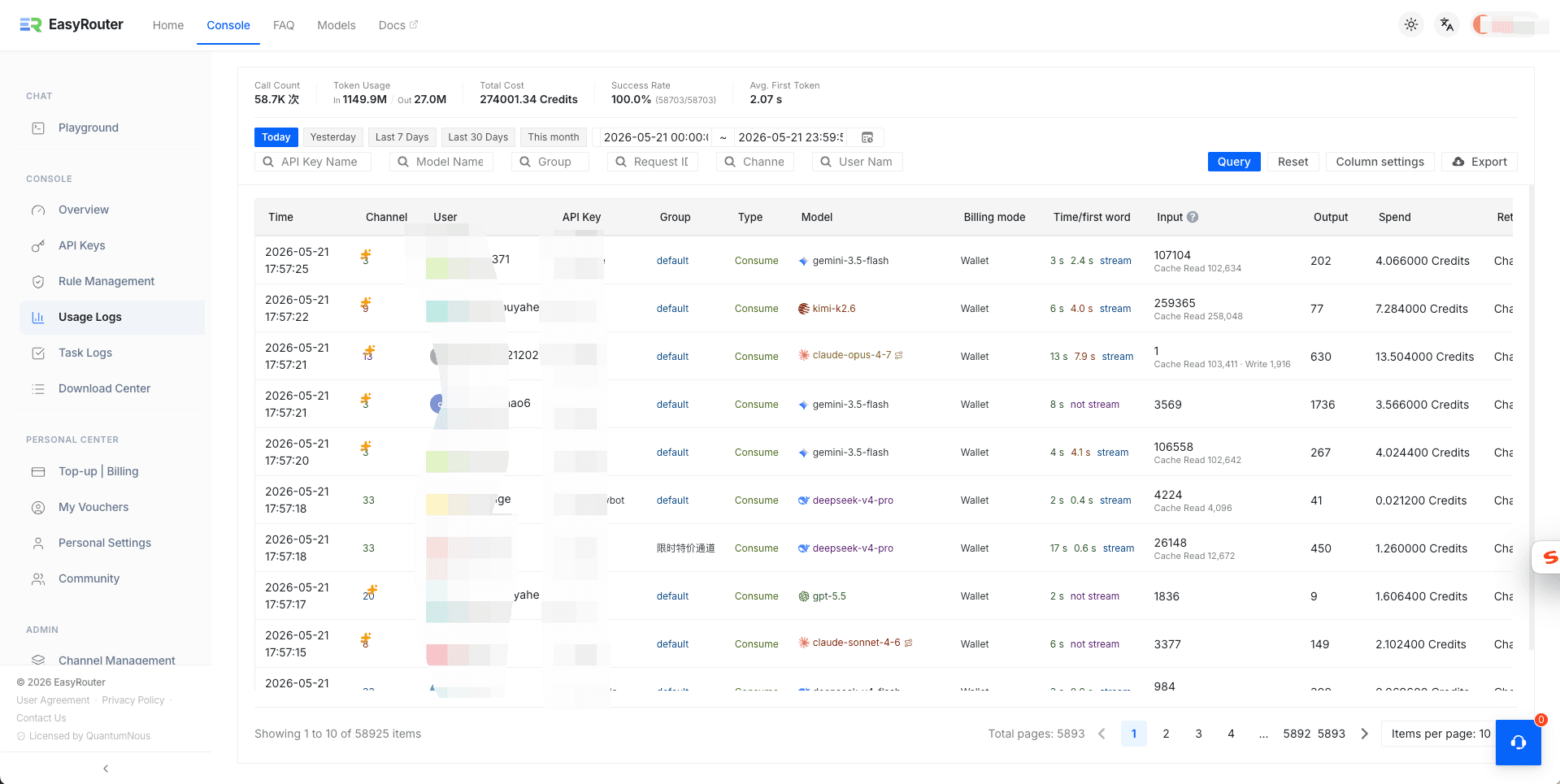This screenshot has height=784, width=1560.
Task: Click the blue Query button
Action: (x=1234, y=162)
